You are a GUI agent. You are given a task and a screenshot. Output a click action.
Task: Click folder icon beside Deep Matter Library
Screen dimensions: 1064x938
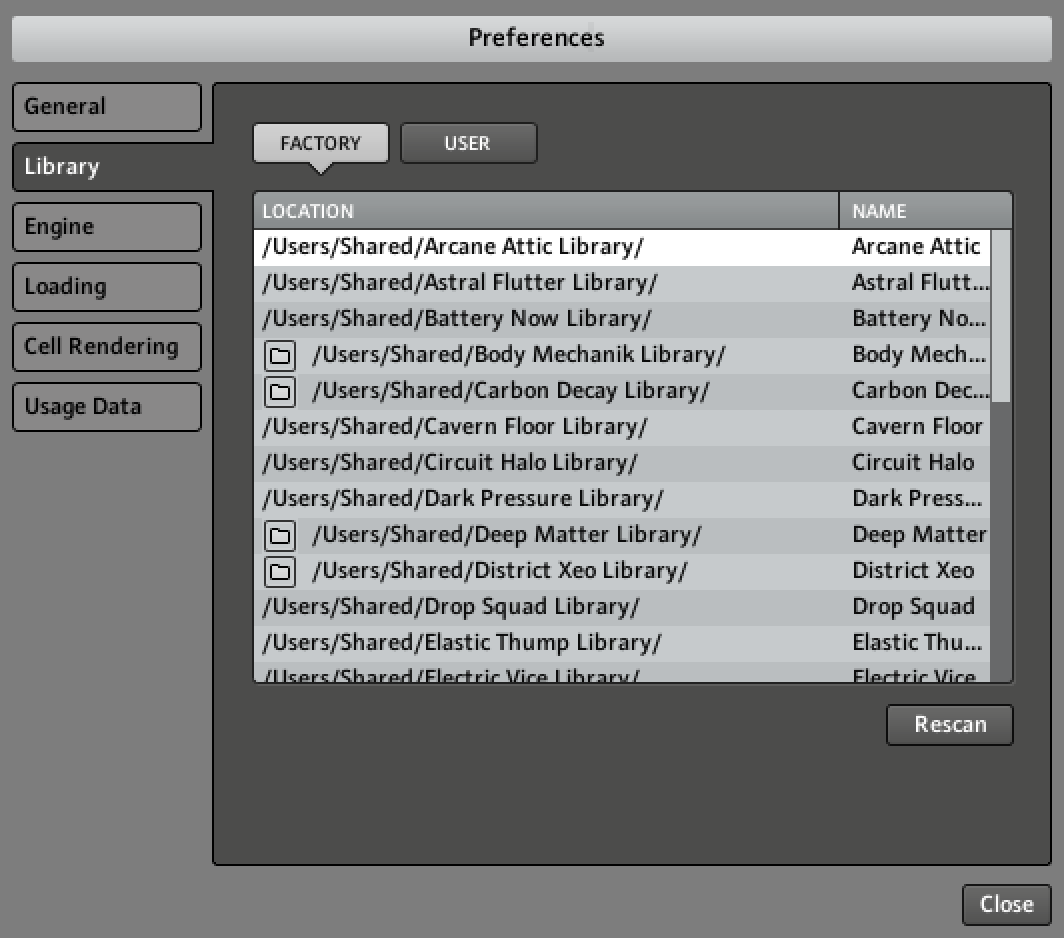pos(280,535)
